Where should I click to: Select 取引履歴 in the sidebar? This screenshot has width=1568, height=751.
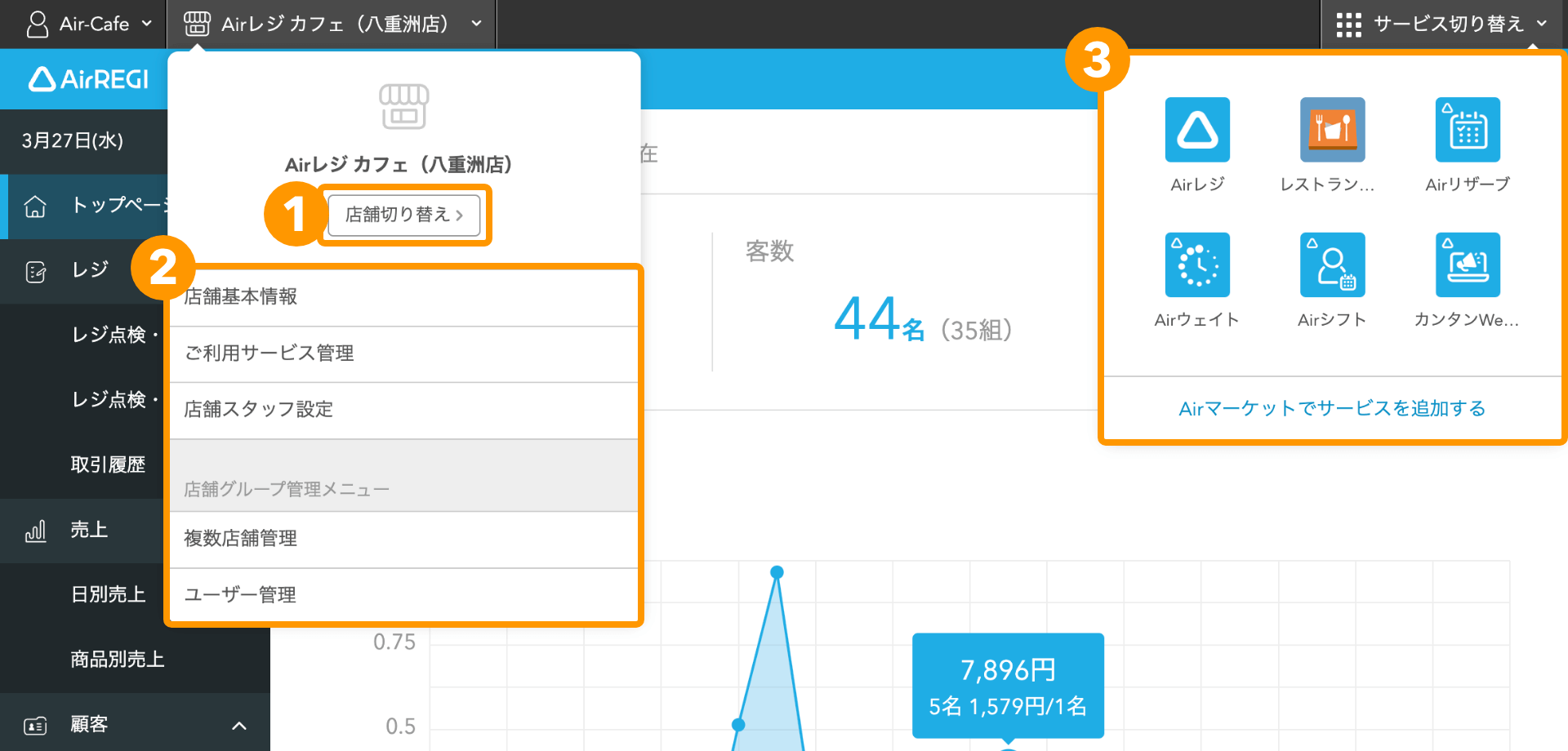tap(108, 464)
